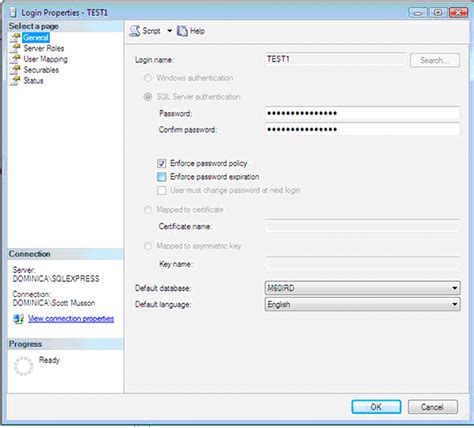
Task: Maximize the Login Properties window
Action: point(438,13)
